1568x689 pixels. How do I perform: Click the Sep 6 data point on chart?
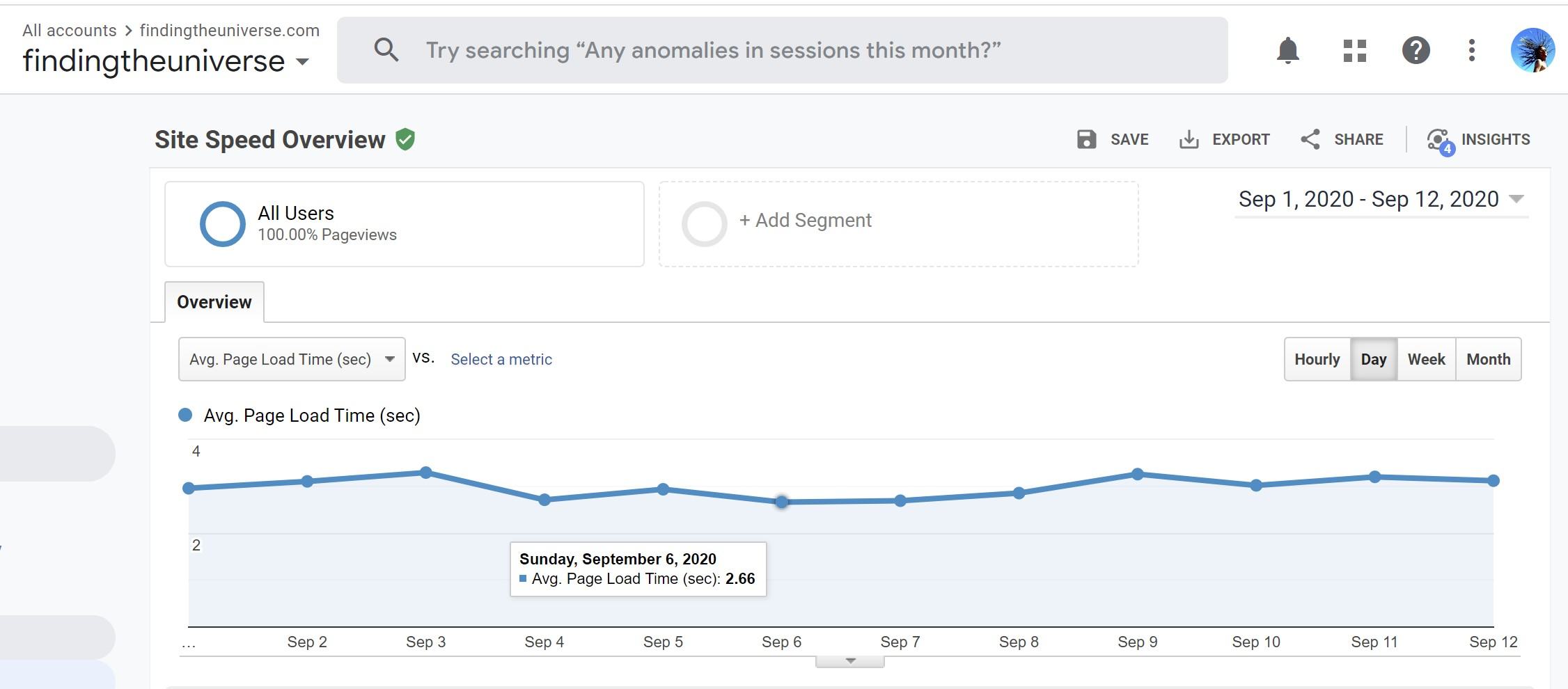(781, 502)
